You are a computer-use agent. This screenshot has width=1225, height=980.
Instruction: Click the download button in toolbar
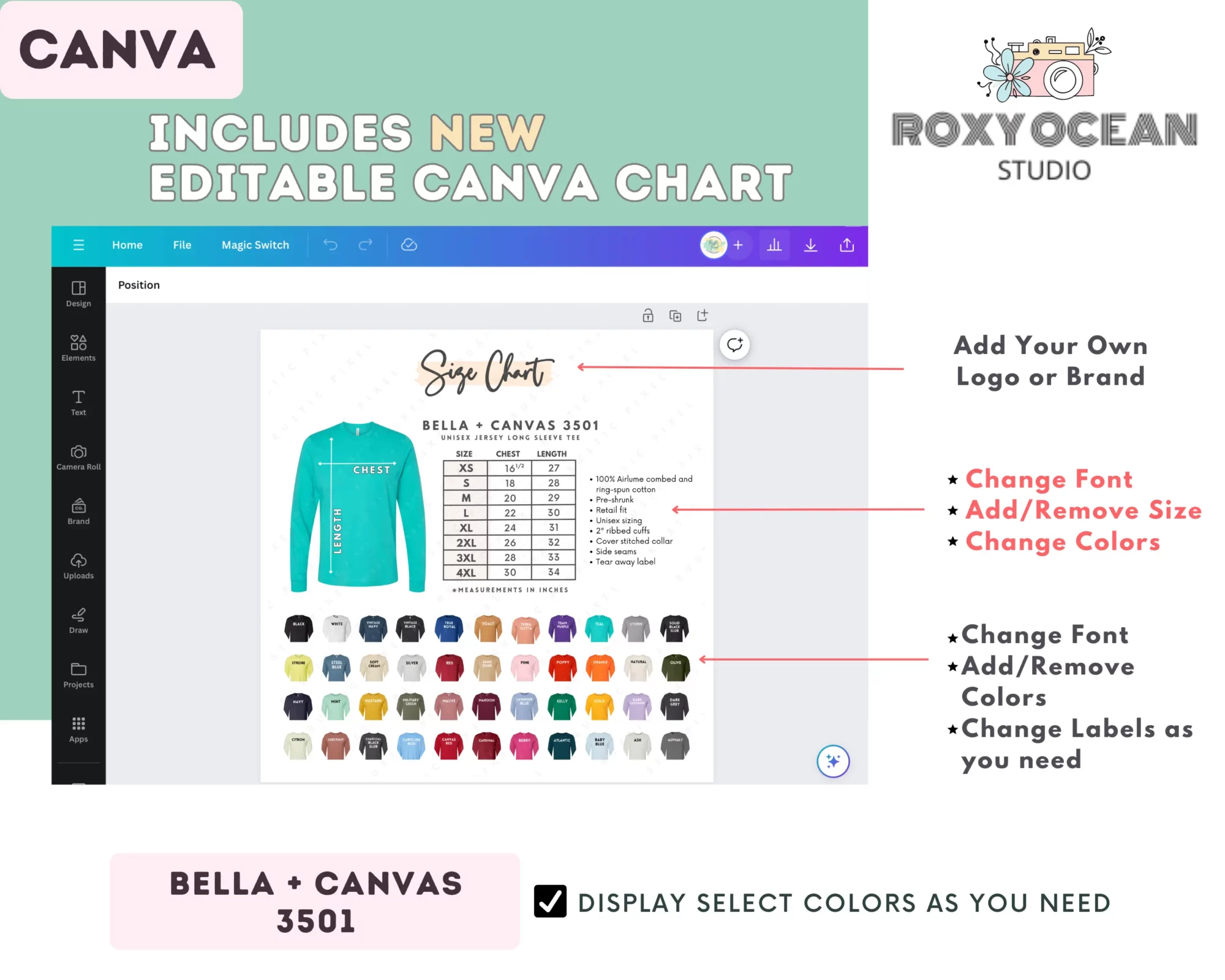[x=811, y=245]
